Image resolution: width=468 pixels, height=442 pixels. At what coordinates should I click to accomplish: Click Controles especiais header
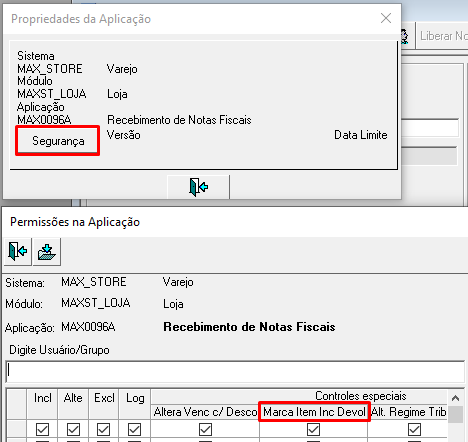click(x=361, y=396)
